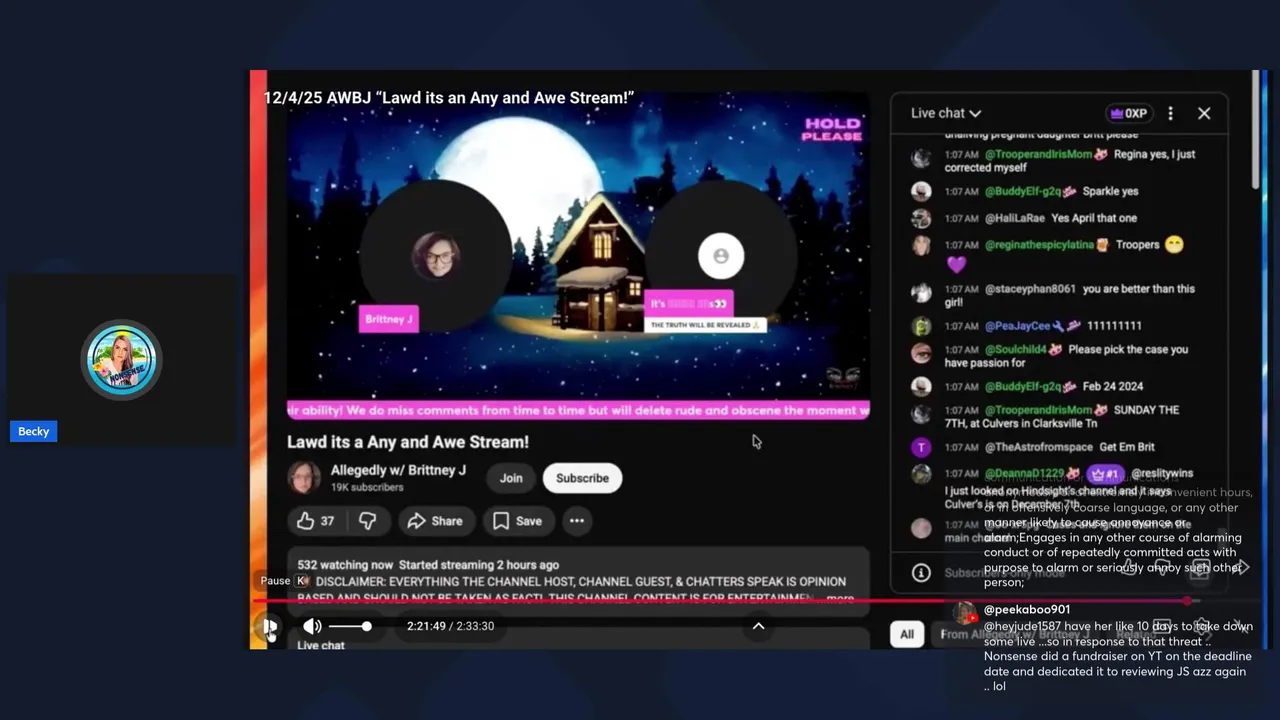Close the live chat panel
The width and height of the screenshot is (1280, 720).
point(1204,114)
